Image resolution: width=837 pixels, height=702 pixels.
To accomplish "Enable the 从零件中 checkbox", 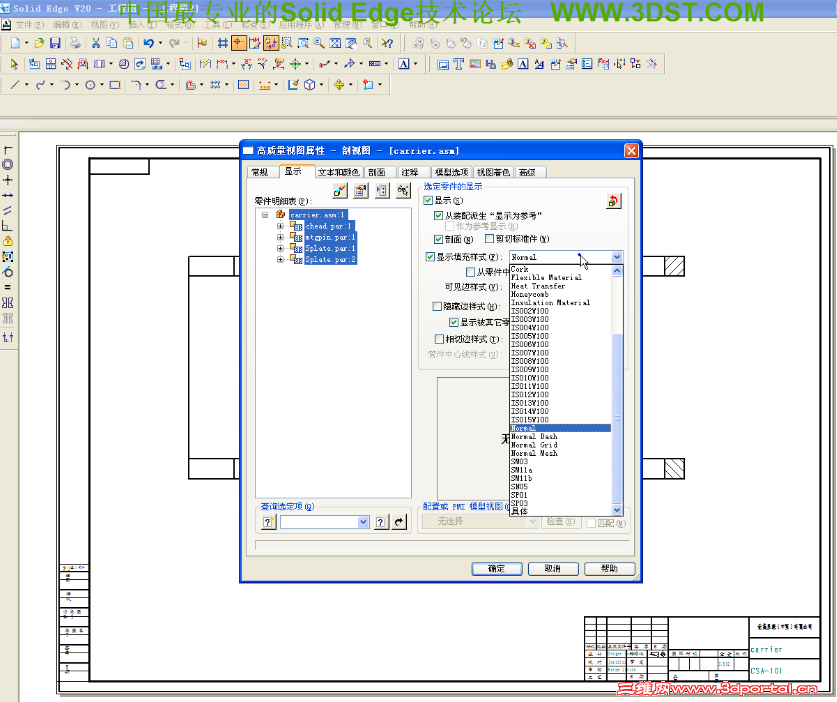I will pyautogui.click(x=470, y=272).
